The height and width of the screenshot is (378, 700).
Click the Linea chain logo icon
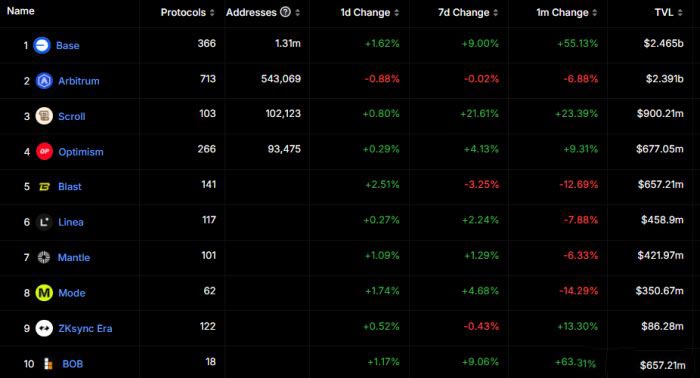44,222
